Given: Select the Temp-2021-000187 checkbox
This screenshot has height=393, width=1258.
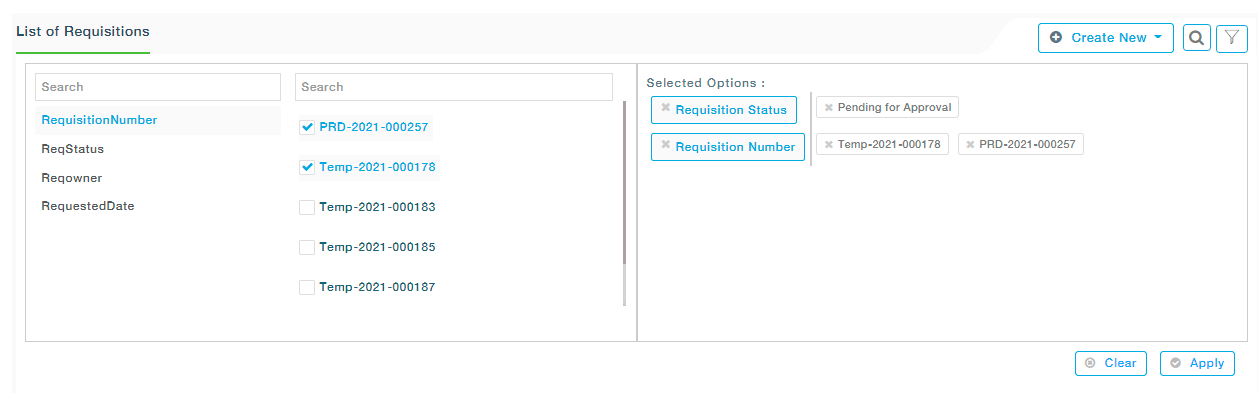Looking at the screenshot, I should click(x=308, y=288).
